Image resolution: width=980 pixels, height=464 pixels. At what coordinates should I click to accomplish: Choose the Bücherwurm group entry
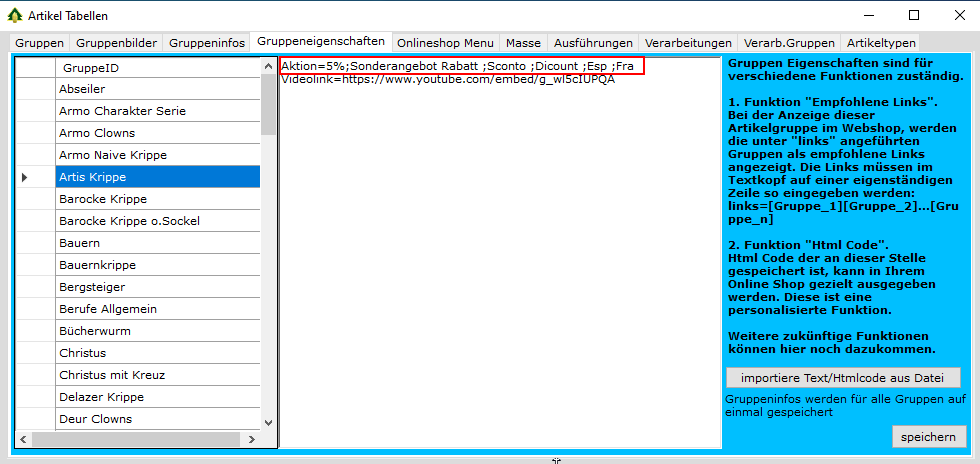click(x=157, y=331)
